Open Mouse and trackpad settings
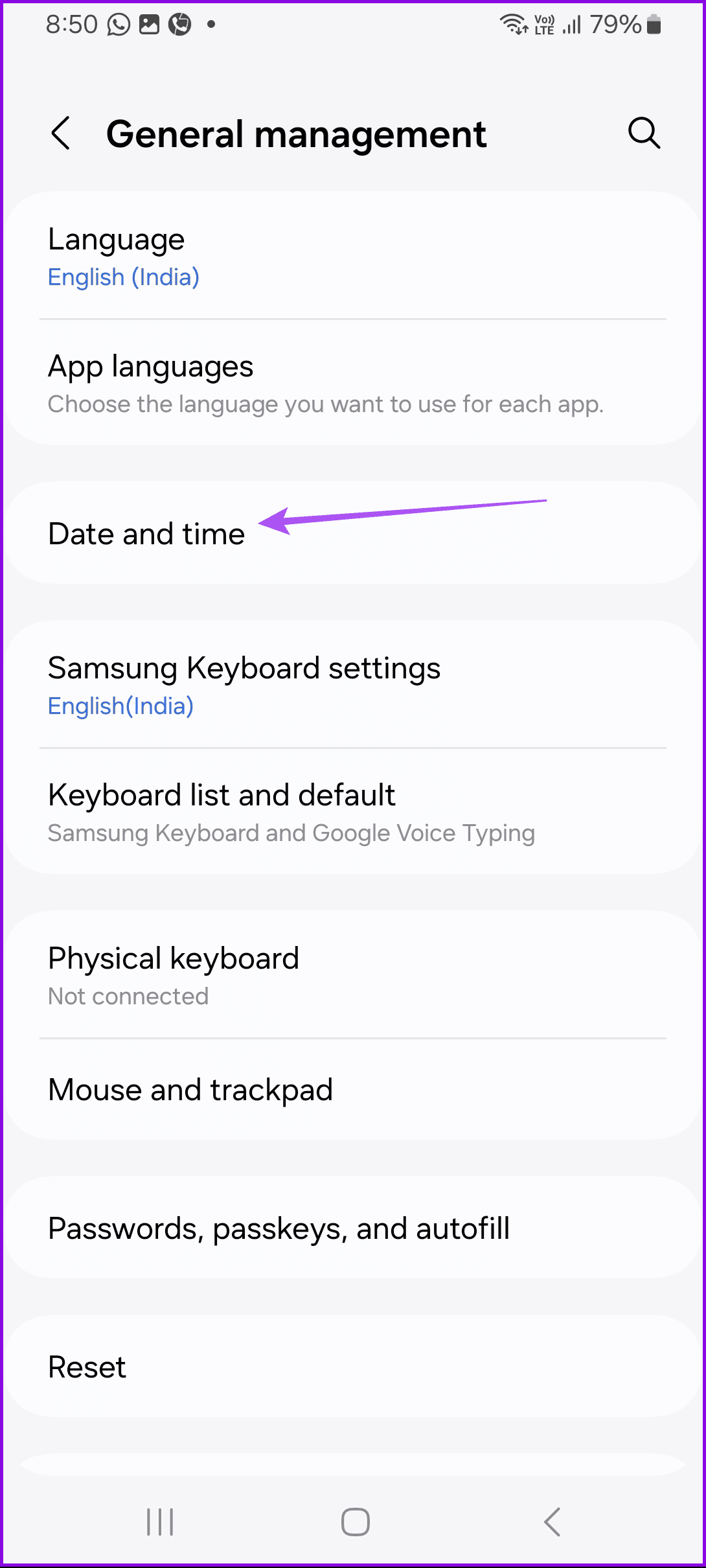Screen dimensions: 706x1568 click(190, 1090)
